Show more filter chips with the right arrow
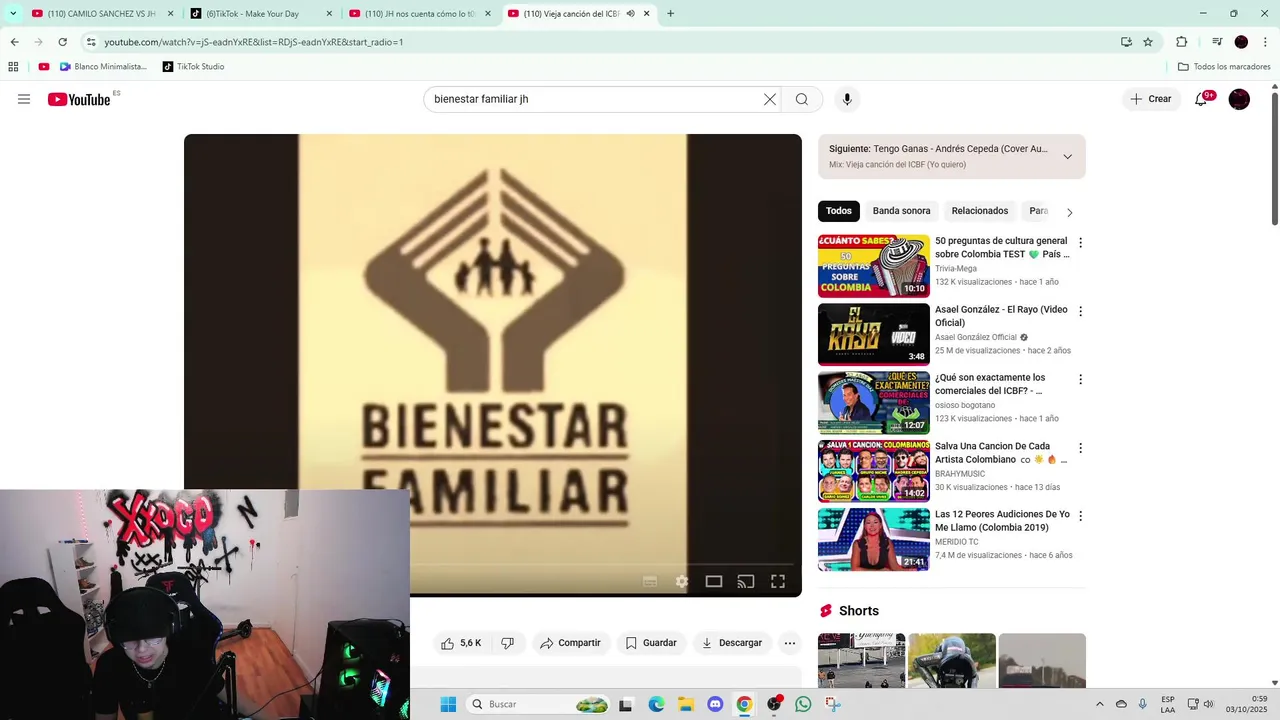Viewport: 1280px width, 720px height. click(x=1069, y=212)
